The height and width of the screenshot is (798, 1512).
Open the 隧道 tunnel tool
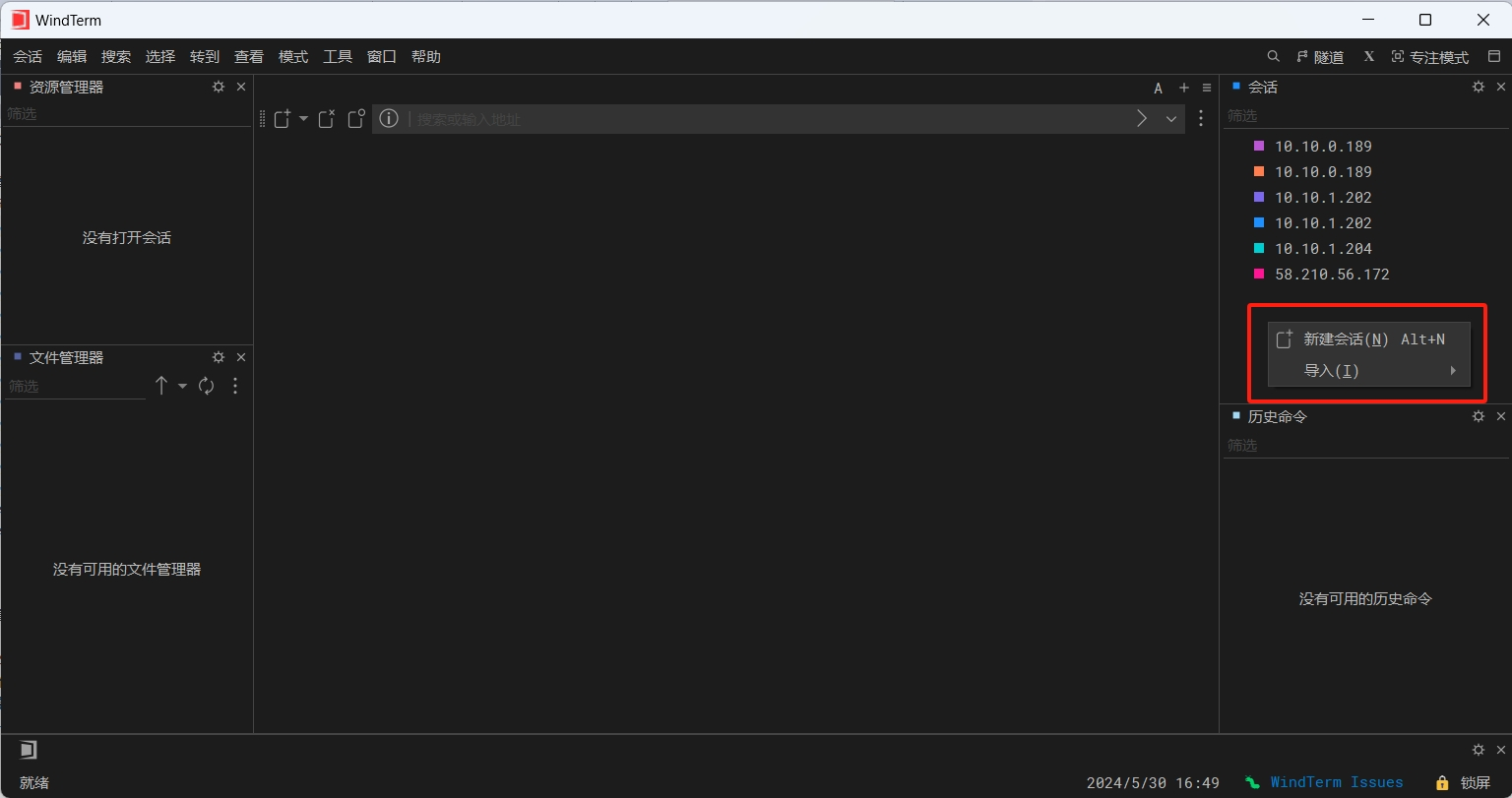tap(1320, 57)
